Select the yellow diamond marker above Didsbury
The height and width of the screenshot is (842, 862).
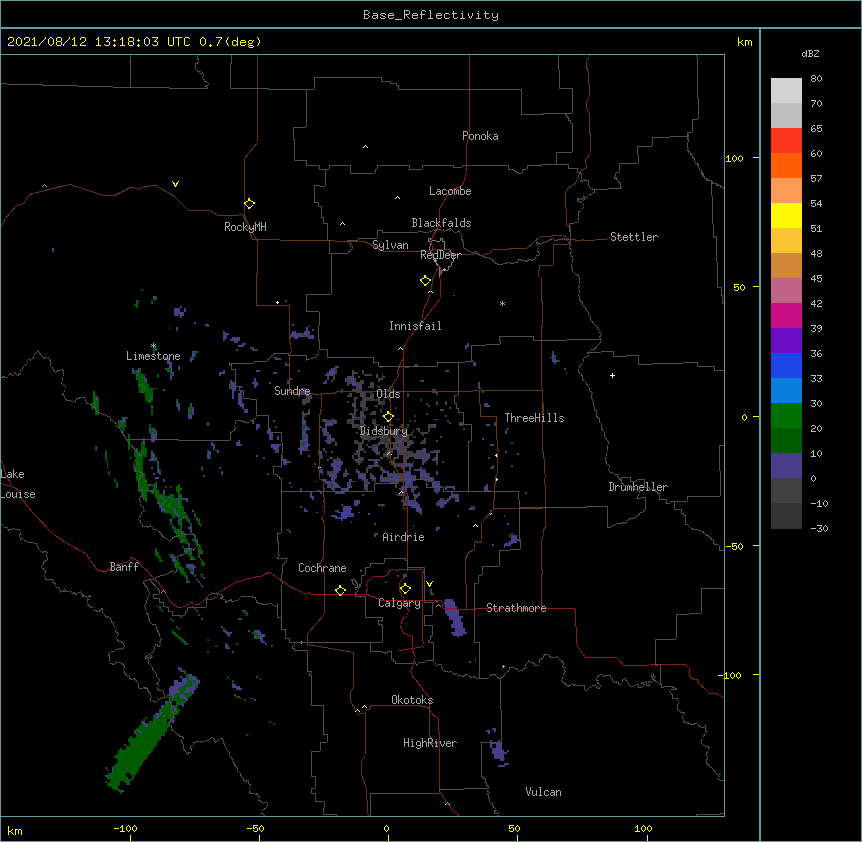(x=388, y=416)
